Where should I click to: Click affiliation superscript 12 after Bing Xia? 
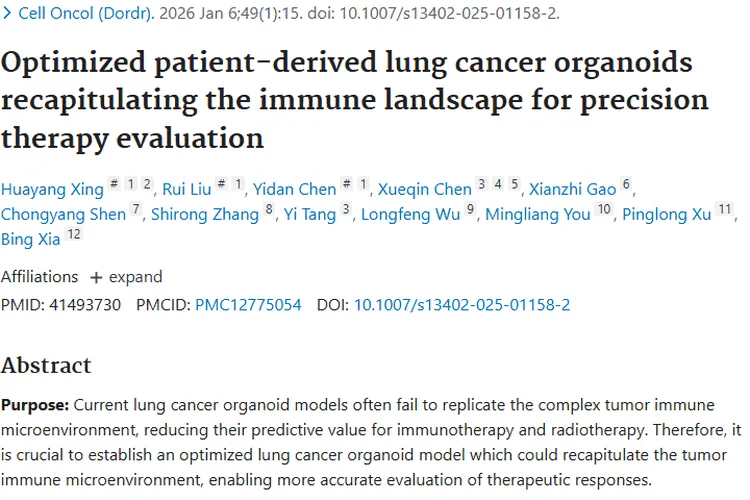tap(74, 235)
